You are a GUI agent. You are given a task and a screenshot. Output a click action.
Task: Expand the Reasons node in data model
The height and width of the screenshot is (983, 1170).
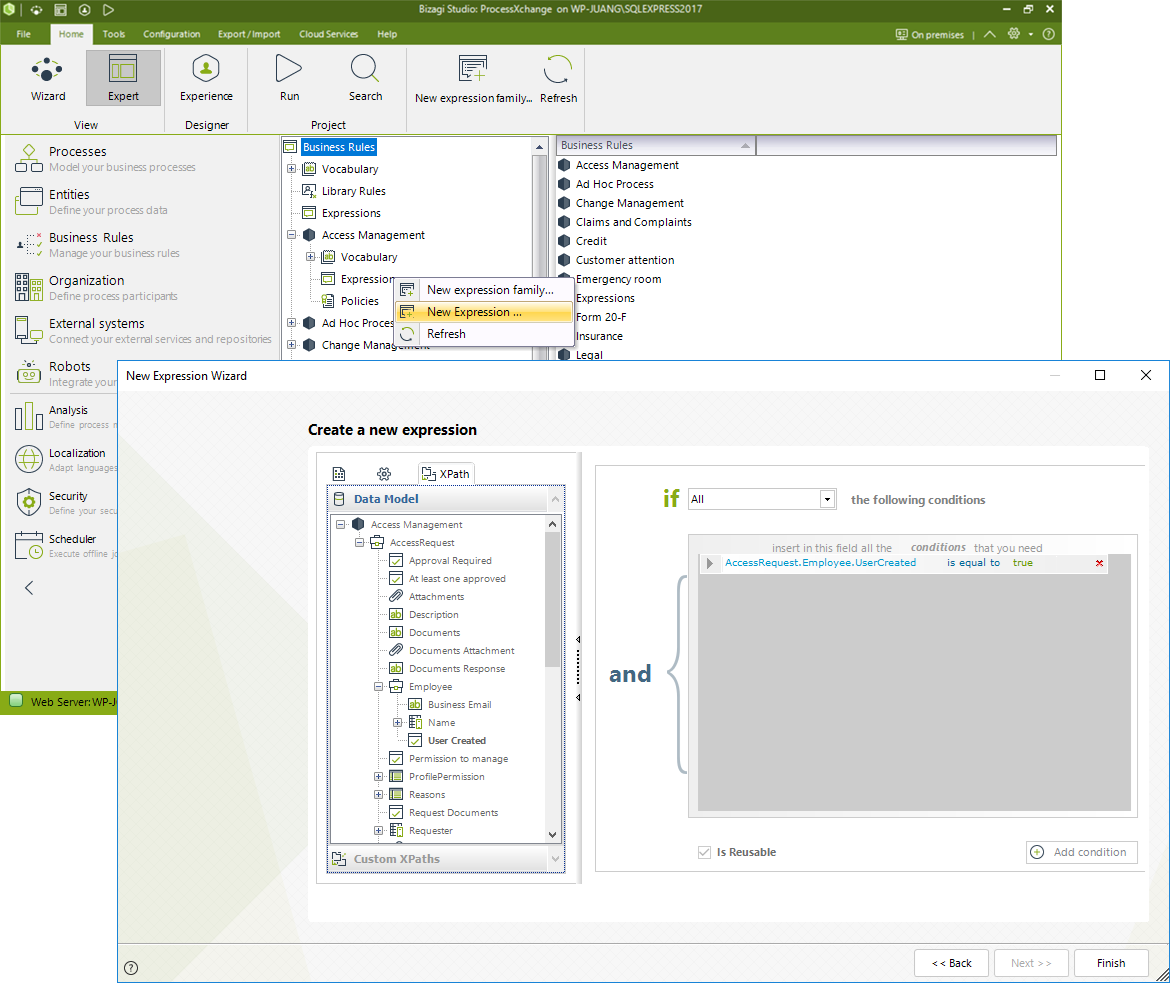(x=378, y=795)
